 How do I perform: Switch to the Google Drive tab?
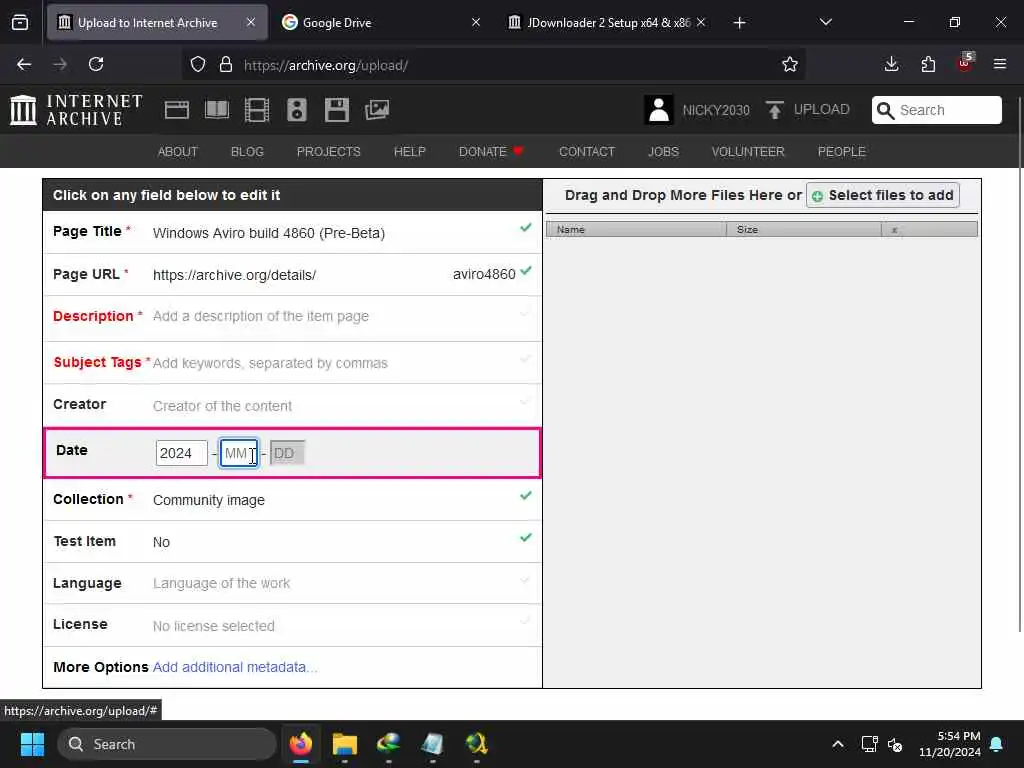click(x=380, y=22)
